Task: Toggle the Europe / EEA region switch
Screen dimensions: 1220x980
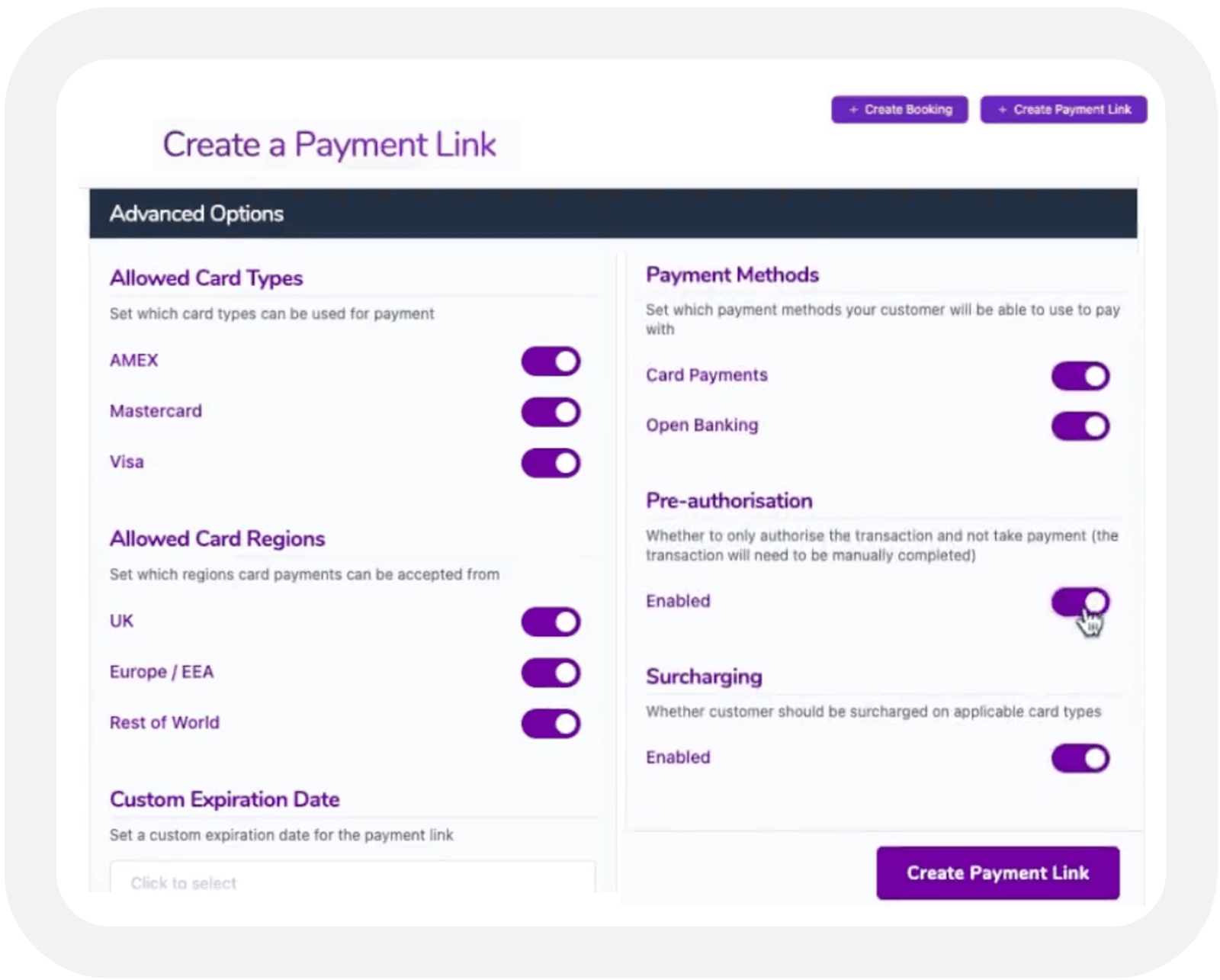Action: coord(551,673)
